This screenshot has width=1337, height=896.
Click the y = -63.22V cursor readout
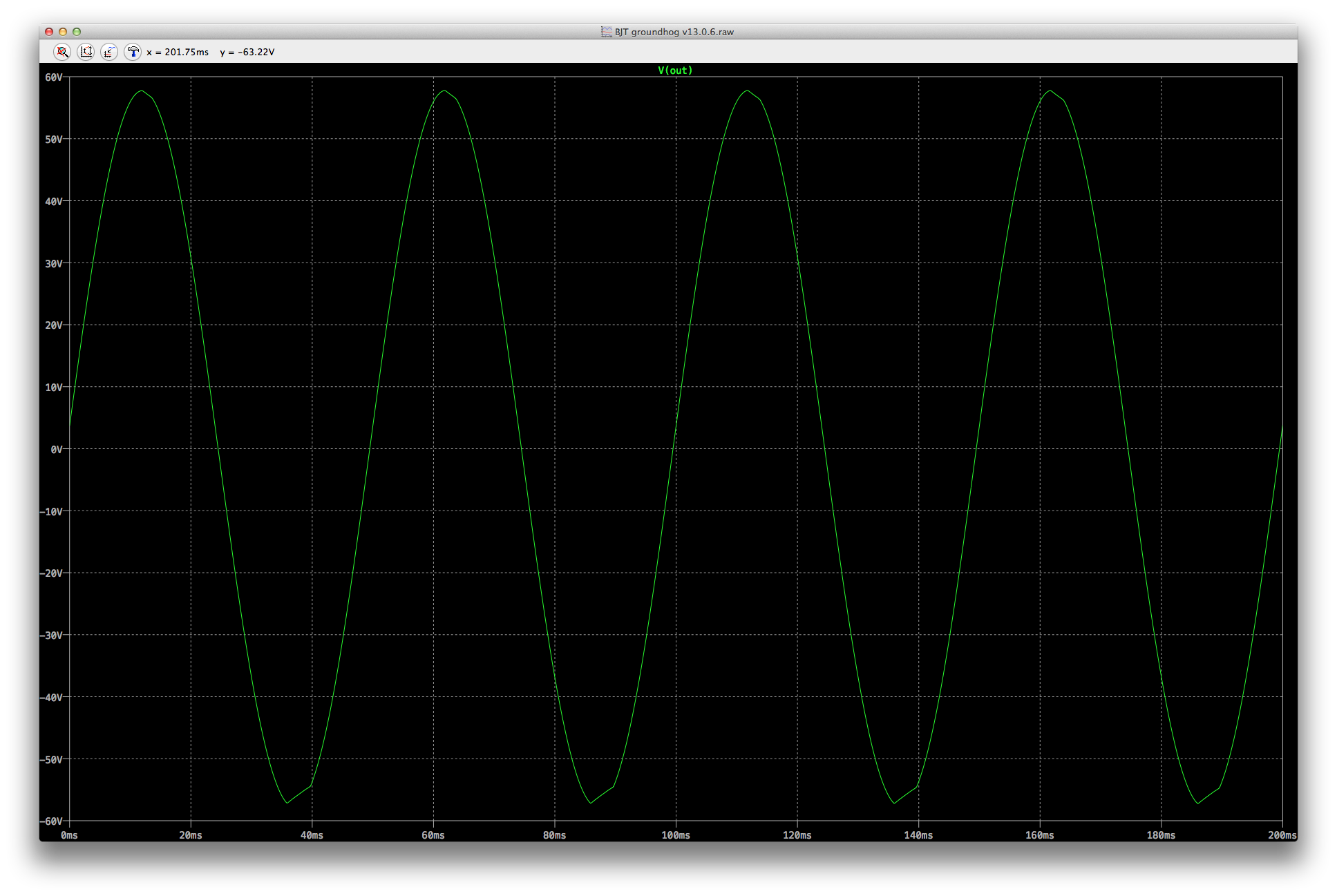pyautogui.click(x=247, y=52)
